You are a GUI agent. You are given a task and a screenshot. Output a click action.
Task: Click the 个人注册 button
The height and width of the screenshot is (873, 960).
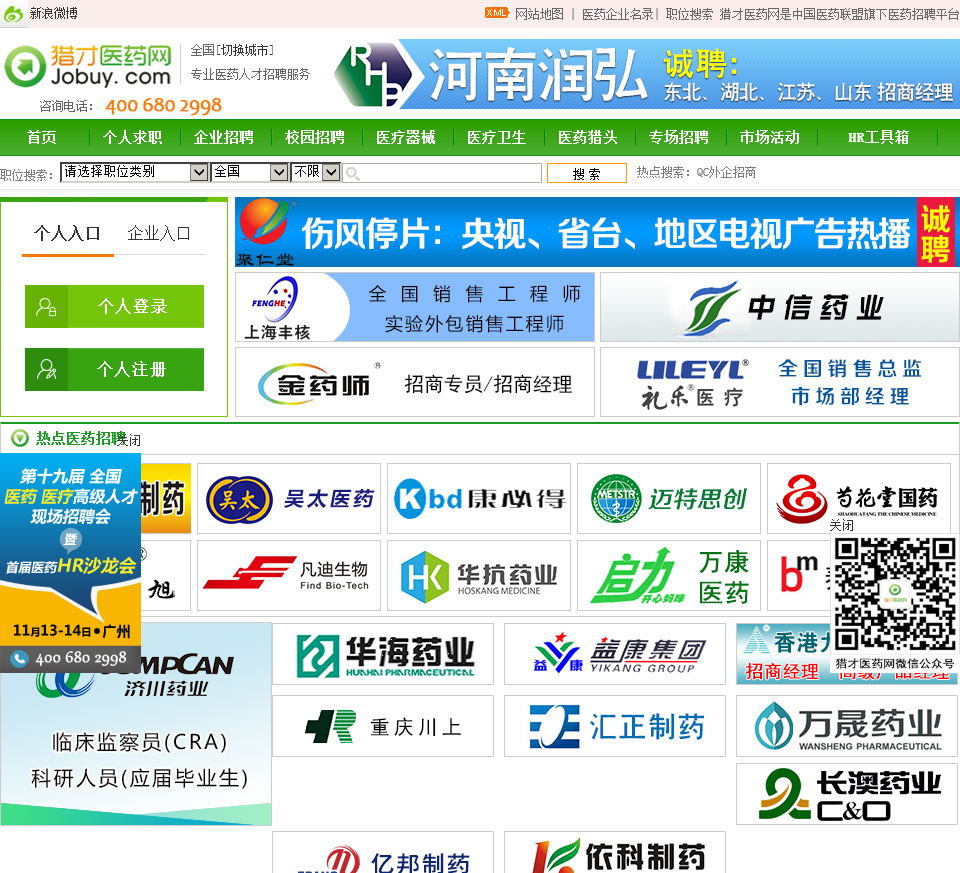(x=114, y=369)
